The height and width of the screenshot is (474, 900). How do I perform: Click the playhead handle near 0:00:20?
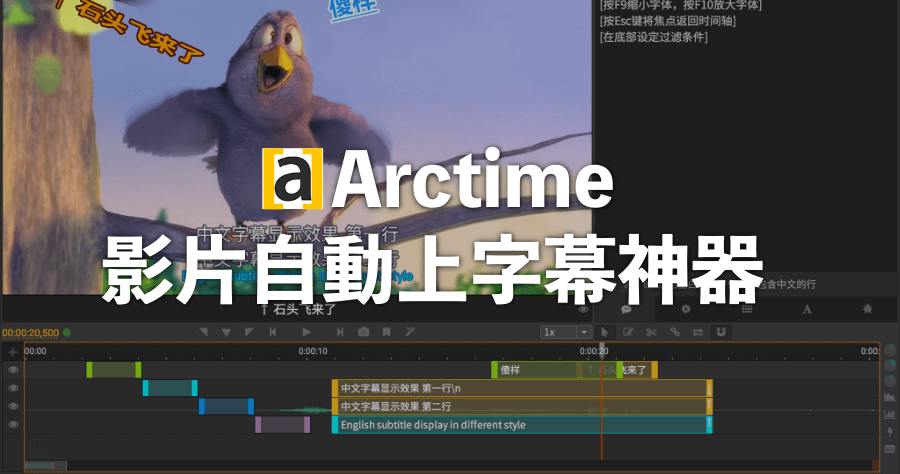(602, 349)
